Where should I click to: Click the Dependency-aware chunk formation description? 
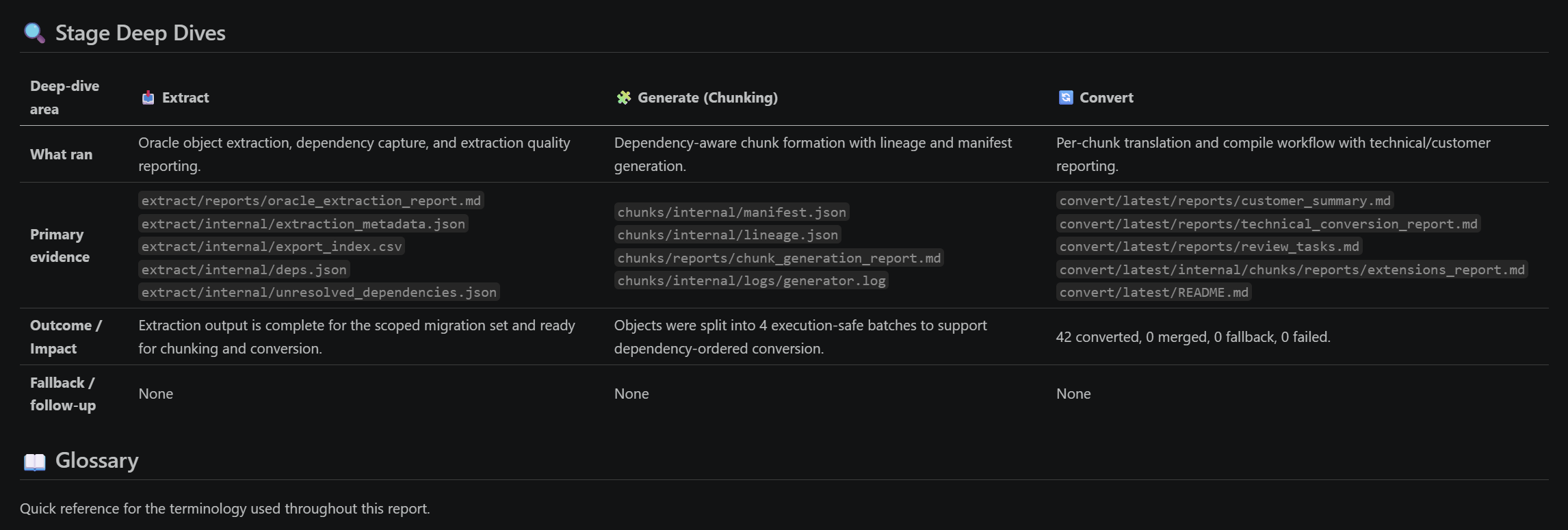tap(813, 155)
